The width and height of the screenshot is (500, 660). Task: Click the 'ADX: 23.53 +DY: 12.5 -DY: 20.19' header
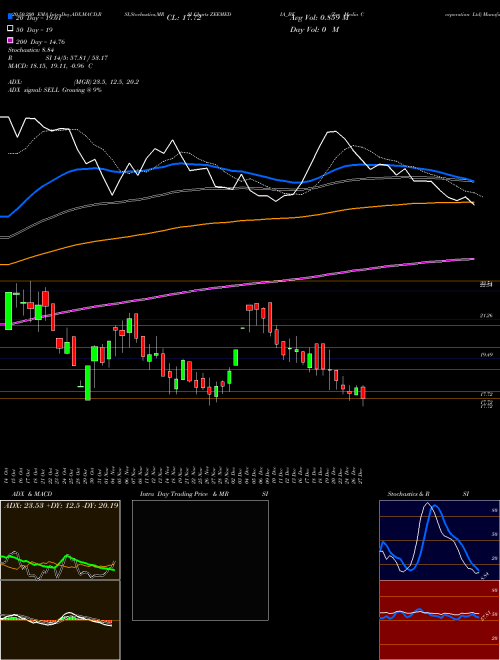tap(61, 506)
